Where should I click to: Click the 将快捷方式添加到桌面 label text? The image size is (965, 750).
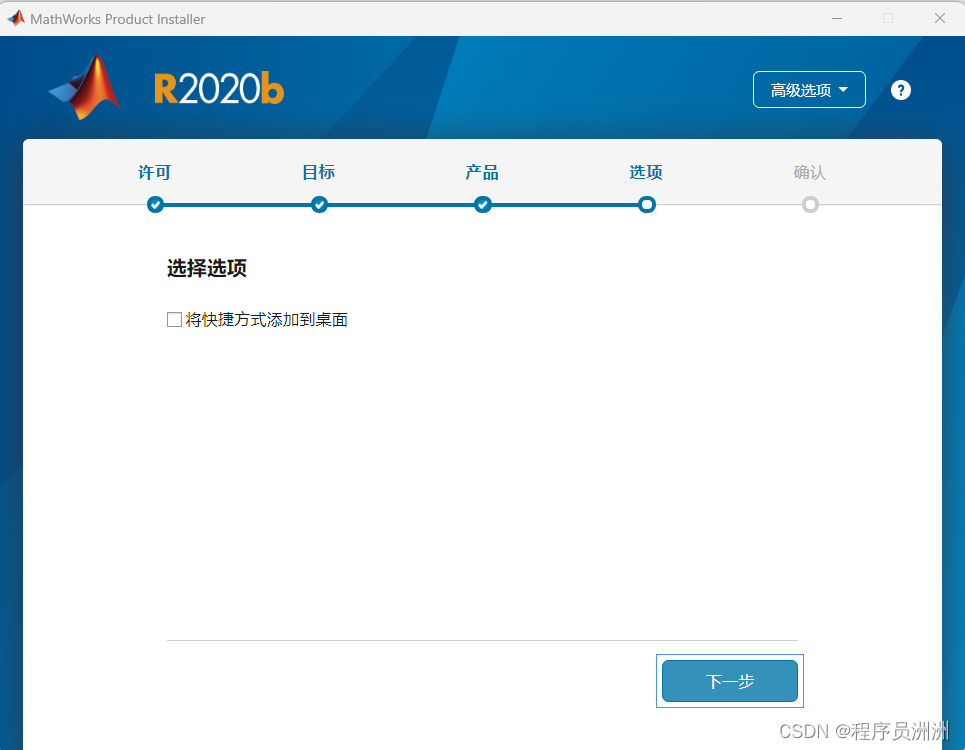266,319
